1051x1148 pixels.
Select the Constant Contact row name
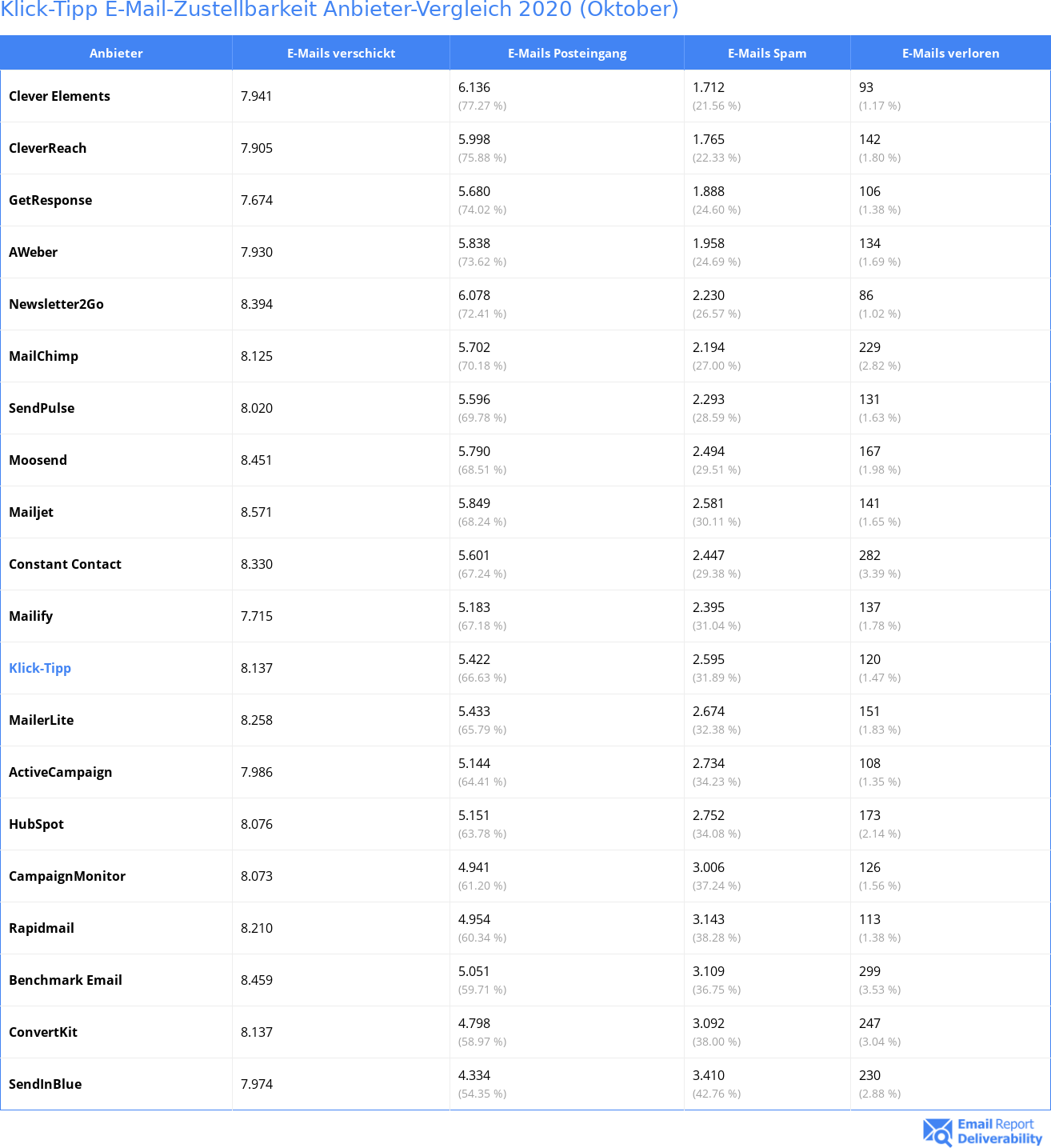[x=65, y=564]
